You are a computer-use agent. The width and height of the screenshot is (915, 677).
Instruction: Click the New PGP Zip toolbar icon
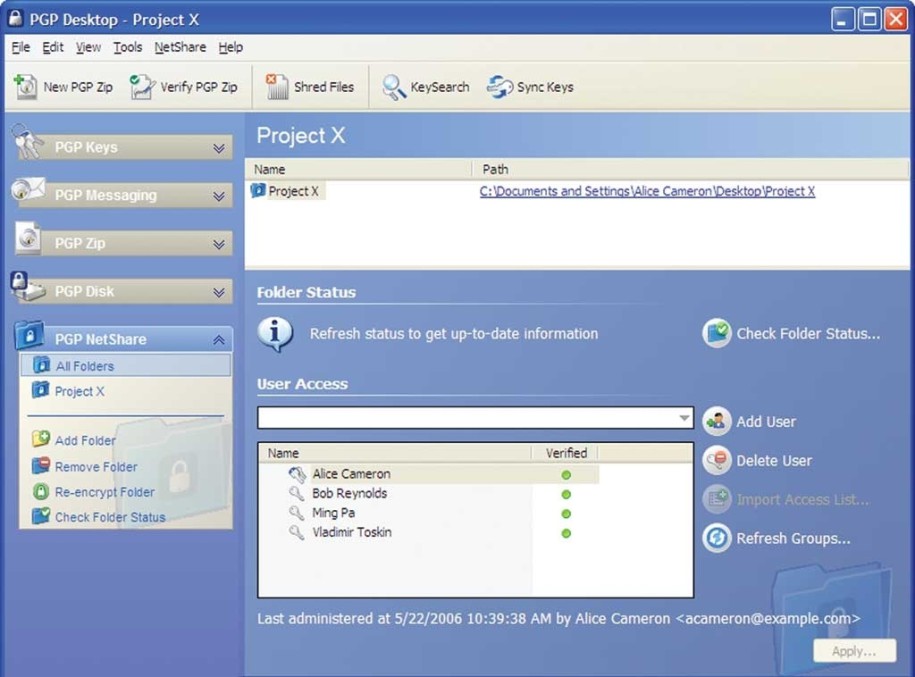[26, 87]
